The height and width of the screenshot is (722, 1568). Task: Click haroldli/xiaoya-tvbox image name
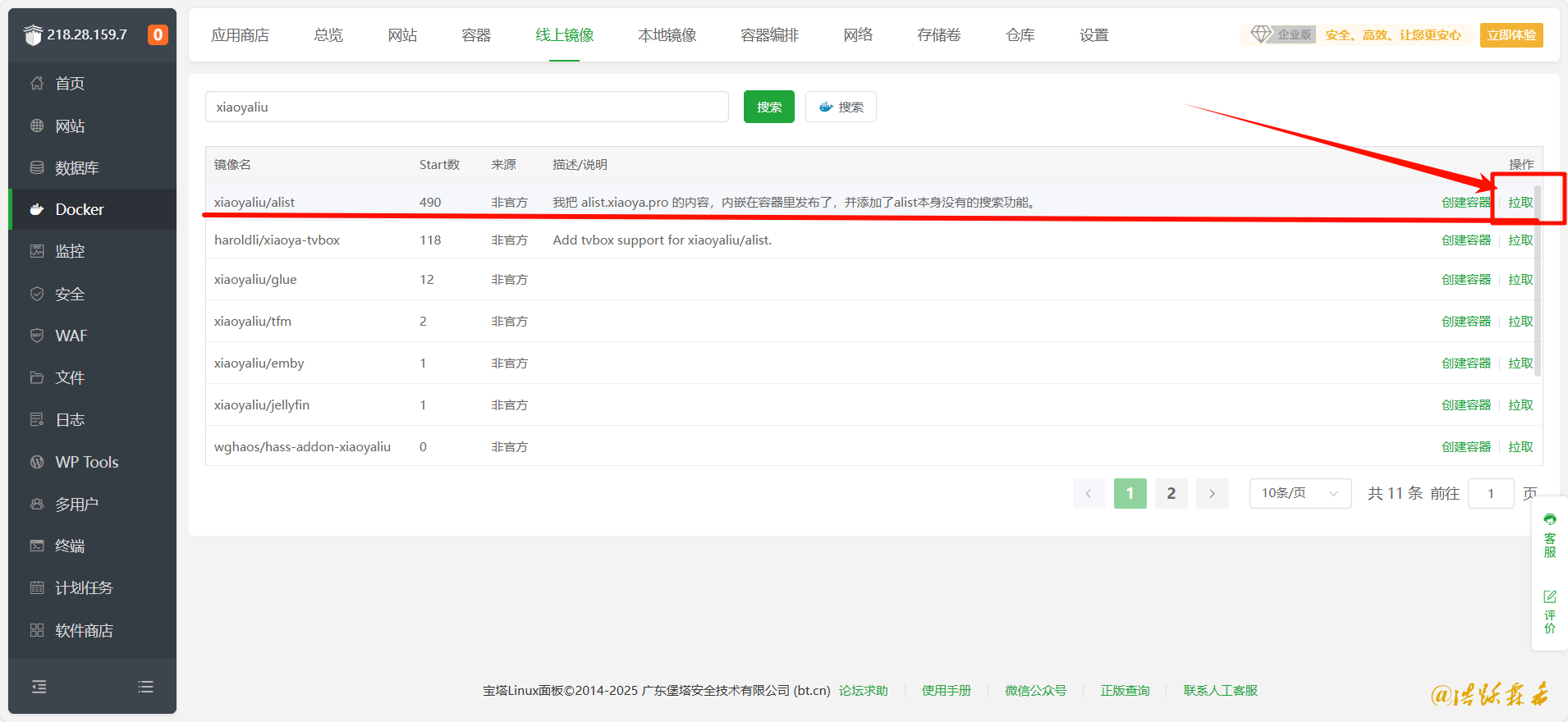277,240
